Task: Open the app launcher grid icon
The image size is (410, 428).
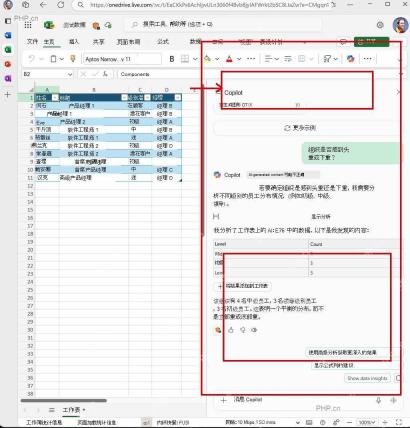Action: (x=28, y=25)
